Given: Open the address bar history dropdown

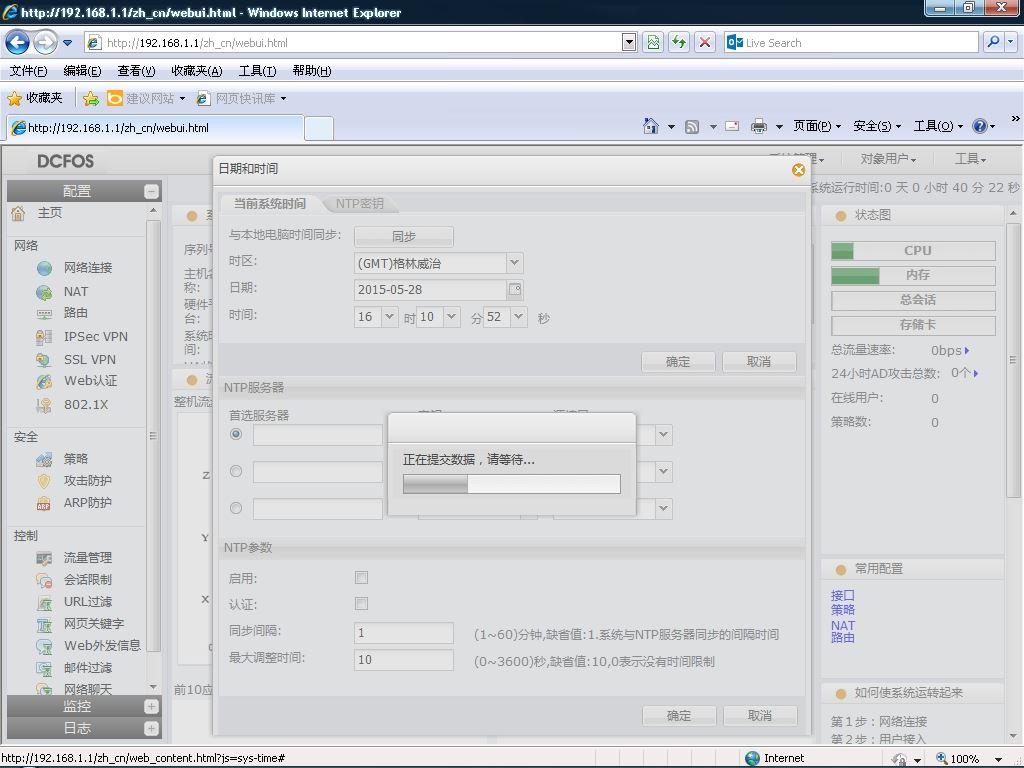Looking at the screenshot, I should coord(629,43).
